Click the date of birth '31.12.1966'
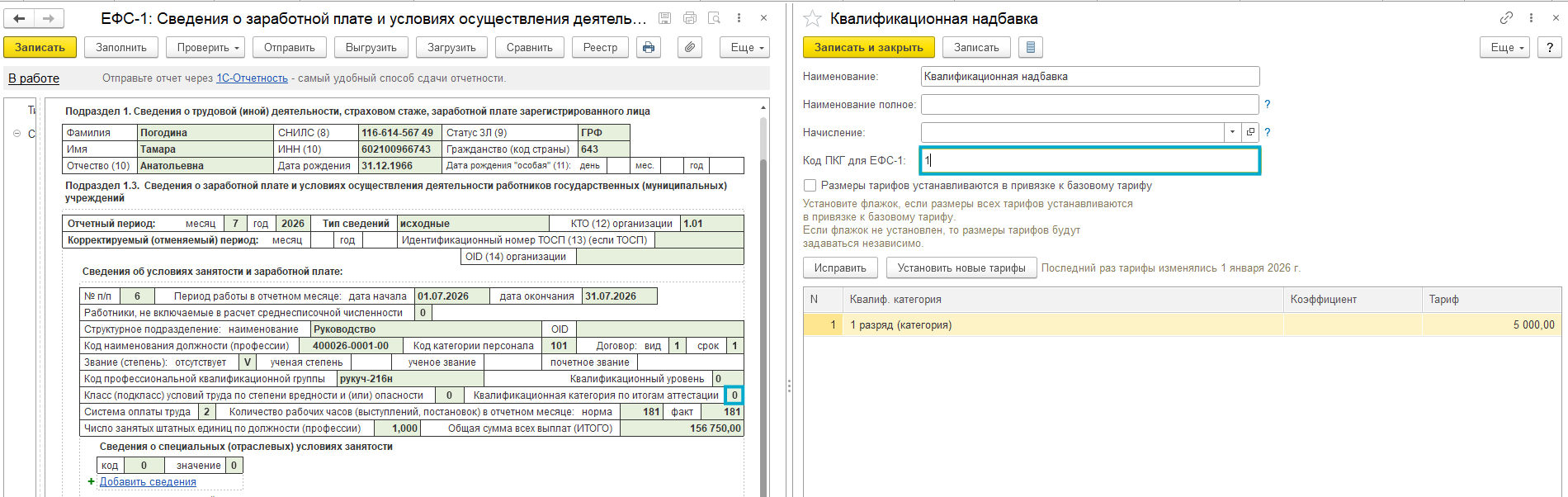Screen dimensions: 1568x497 (x=400, y=166)
